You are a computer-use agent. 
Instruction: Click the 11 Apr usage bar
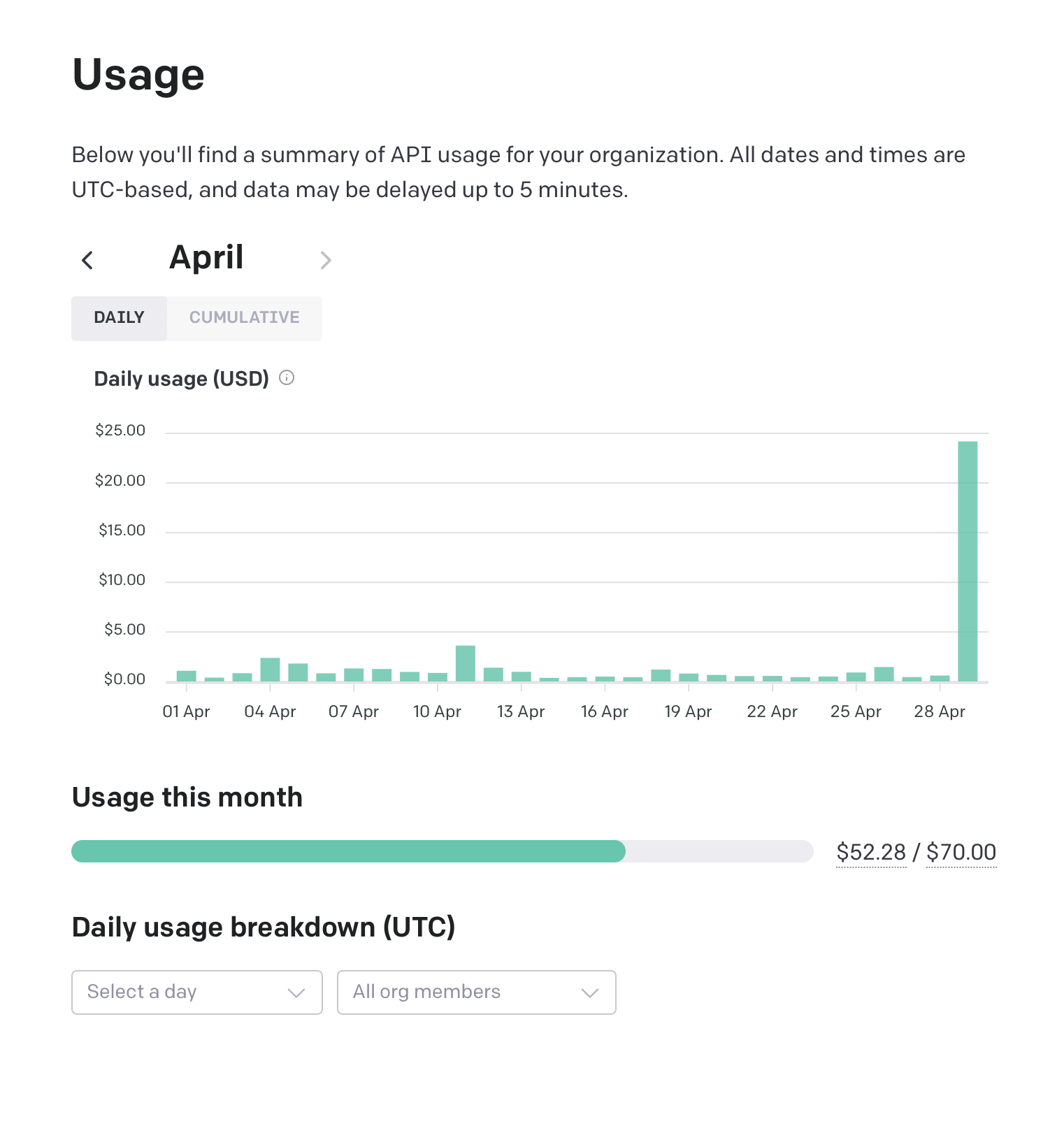click(466, 663)
